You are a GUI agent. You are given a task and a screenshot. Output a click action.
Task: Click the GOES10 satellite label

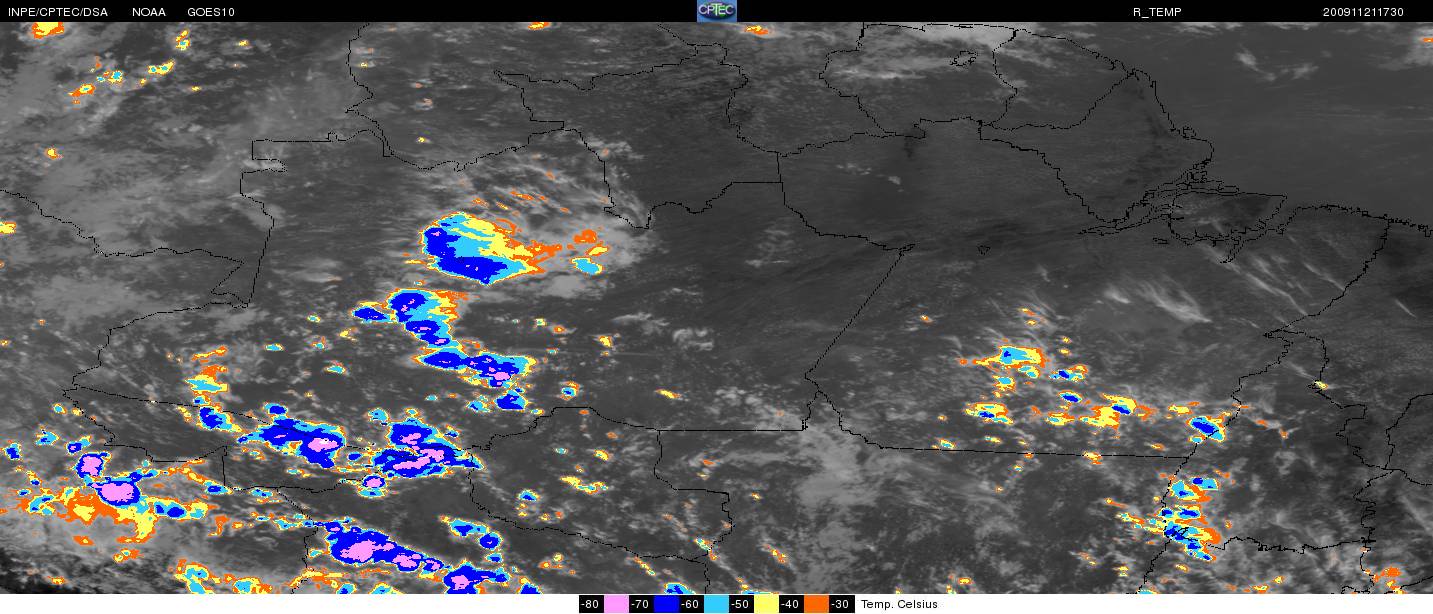[212, 12]
